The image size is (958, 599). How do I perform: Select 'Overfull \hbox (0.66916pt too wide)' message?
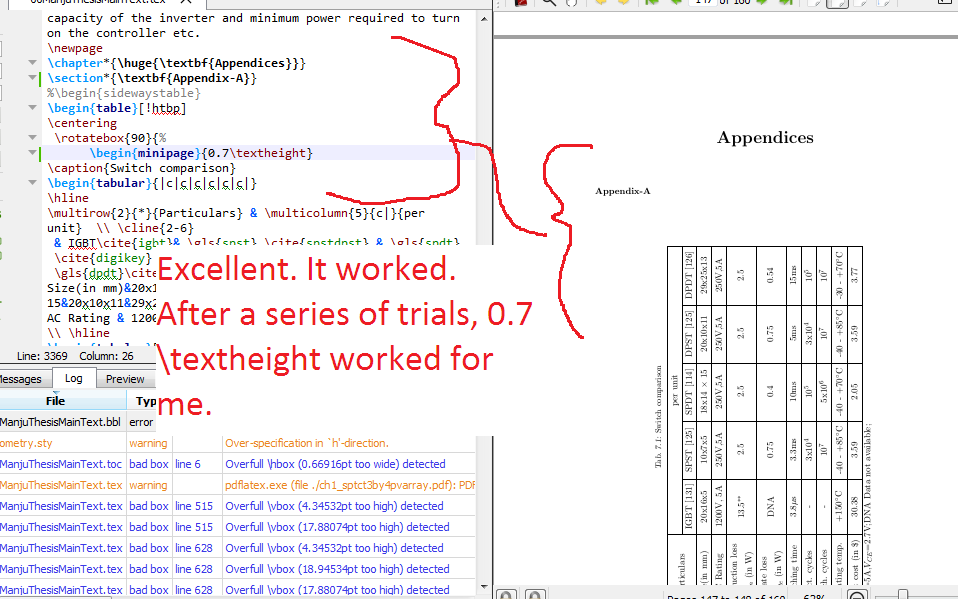click(x=335, y=464)
